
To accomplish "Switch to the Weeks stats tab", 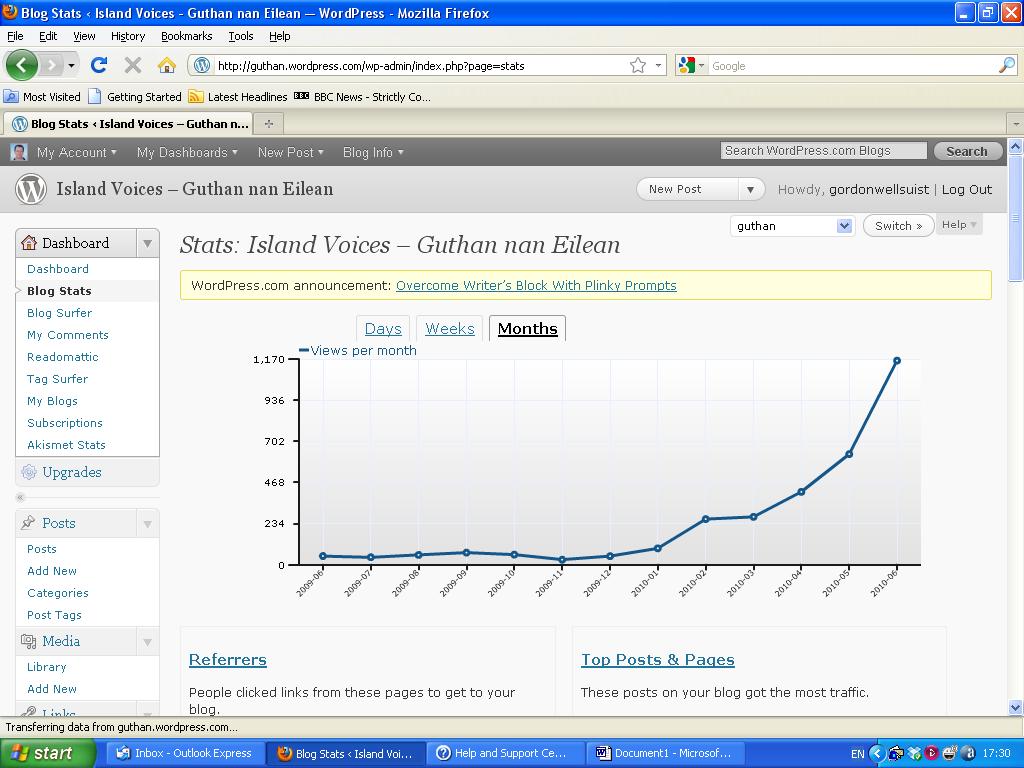I will click(x=449, y=329).
